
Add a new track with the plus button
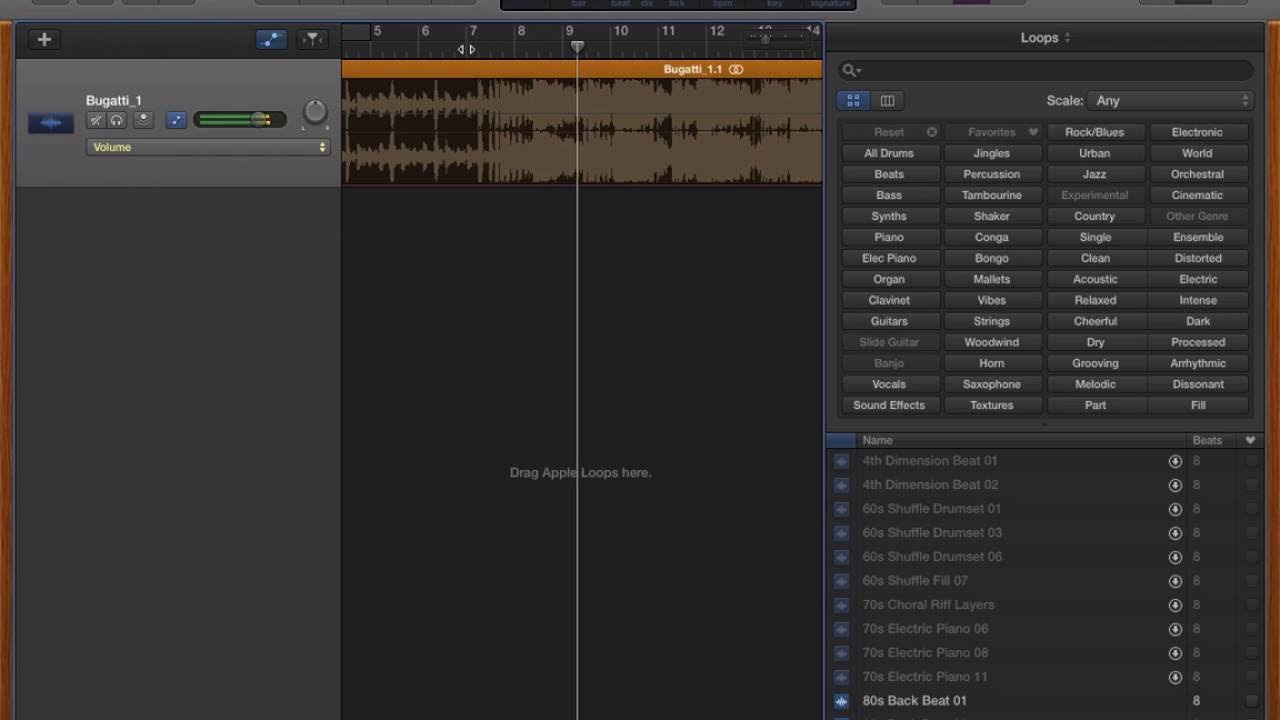point(44,39)
